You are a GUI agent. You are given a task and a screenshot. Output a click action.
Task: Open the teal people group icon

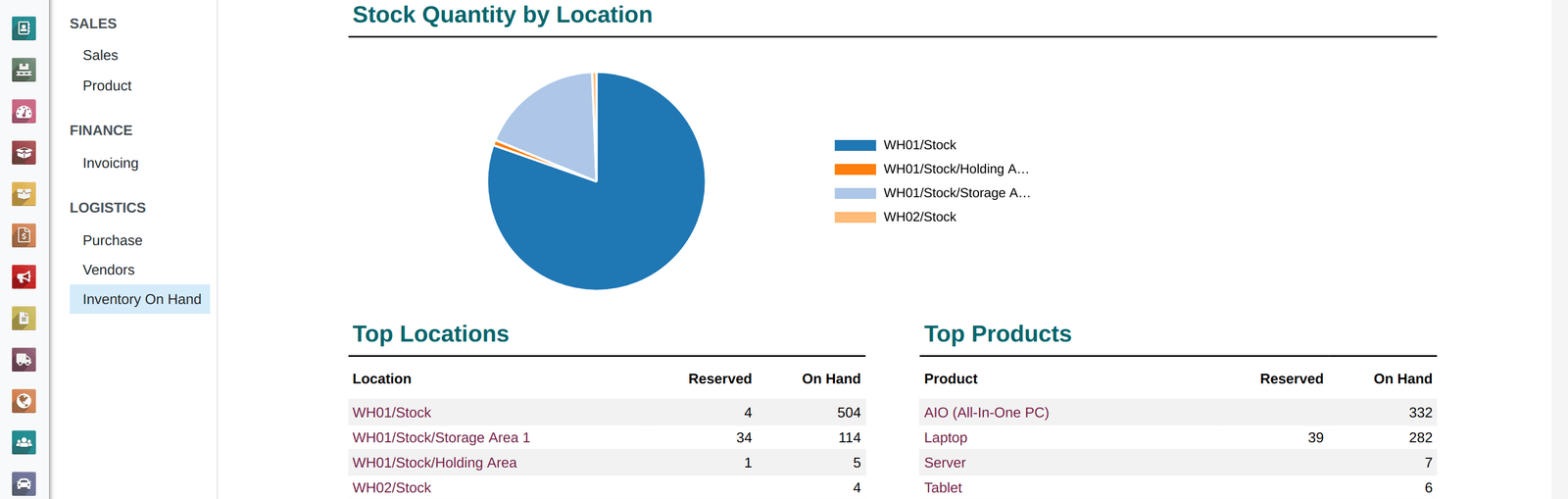tap(24, 442)
